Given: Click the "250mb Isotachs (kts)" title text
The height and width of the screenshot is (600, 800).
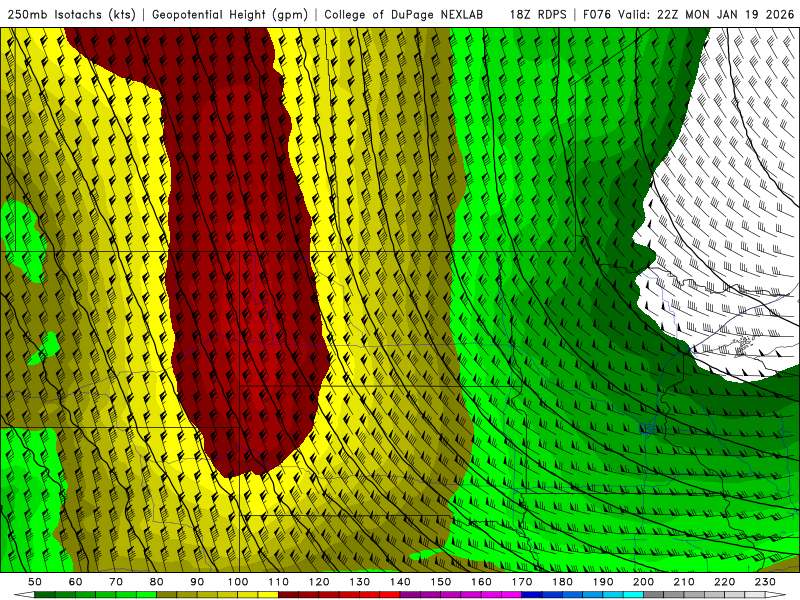Looking at the screenshot, I should click(72, 15).
